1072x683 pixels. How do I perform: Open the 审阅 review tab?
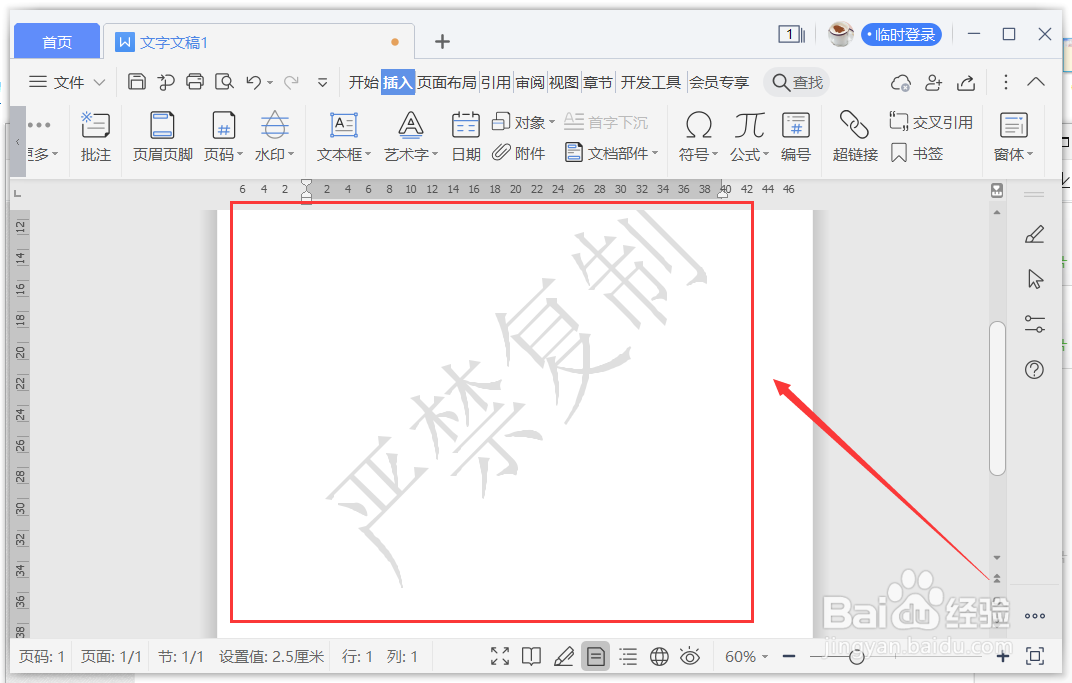pyautogui.click(x=529, y=82)
